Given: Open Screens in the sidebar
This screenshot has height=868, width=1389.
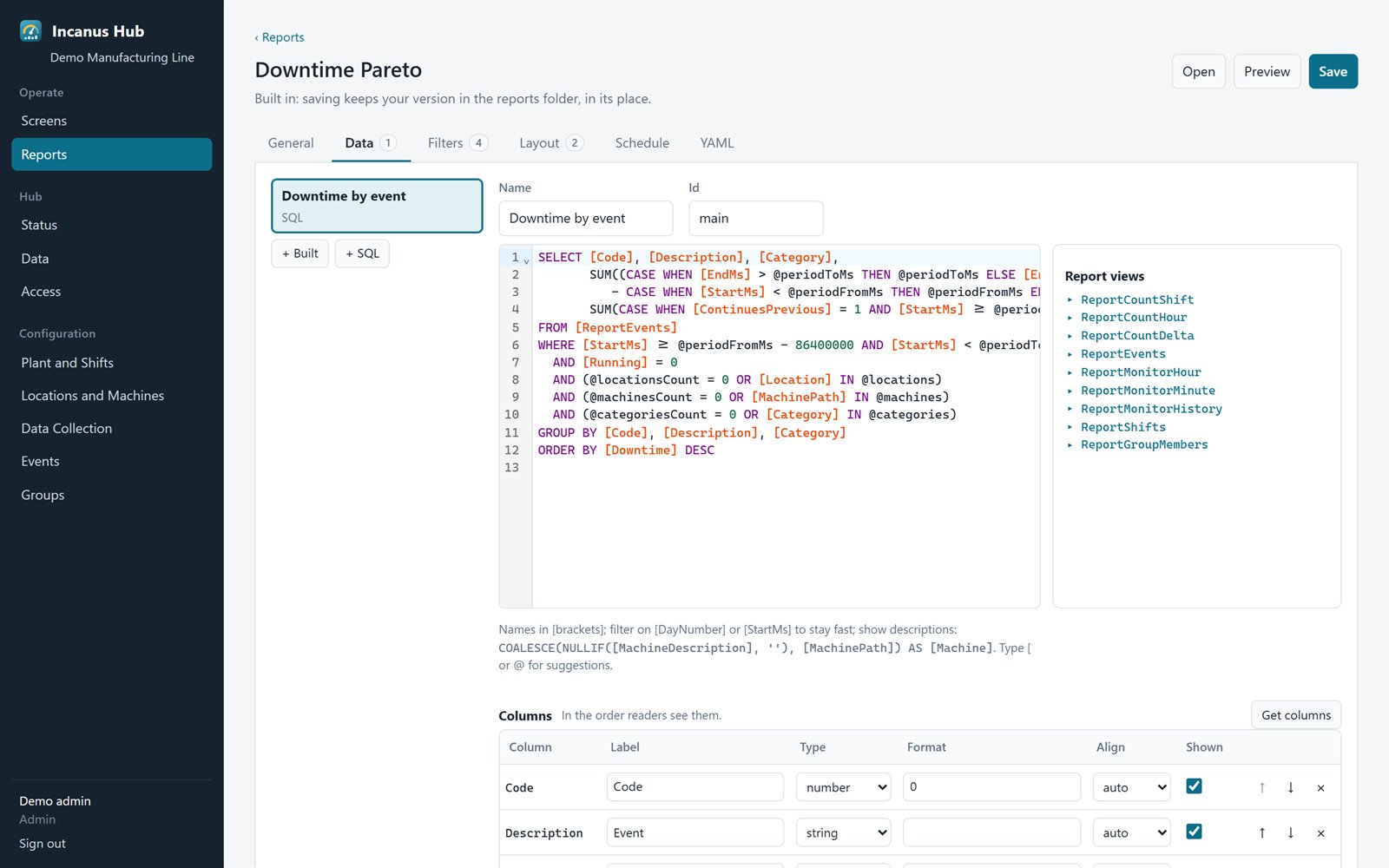Looking at the screenshot, I should pyautogui.click(x=111, y=121).
